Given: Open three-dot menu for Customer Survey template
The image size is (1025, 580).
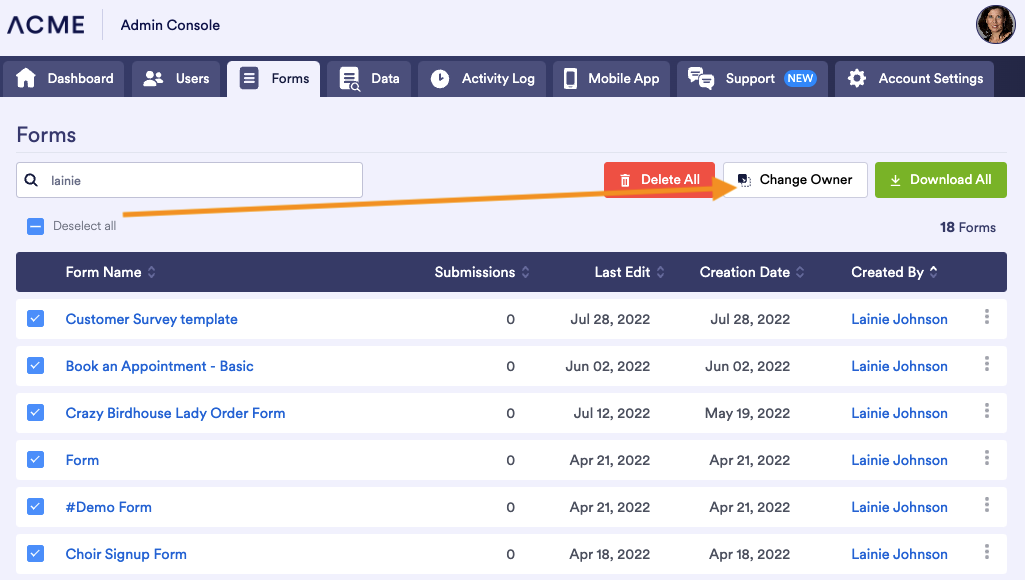Looking at the screenshot, I should click(x=986, y=317).
